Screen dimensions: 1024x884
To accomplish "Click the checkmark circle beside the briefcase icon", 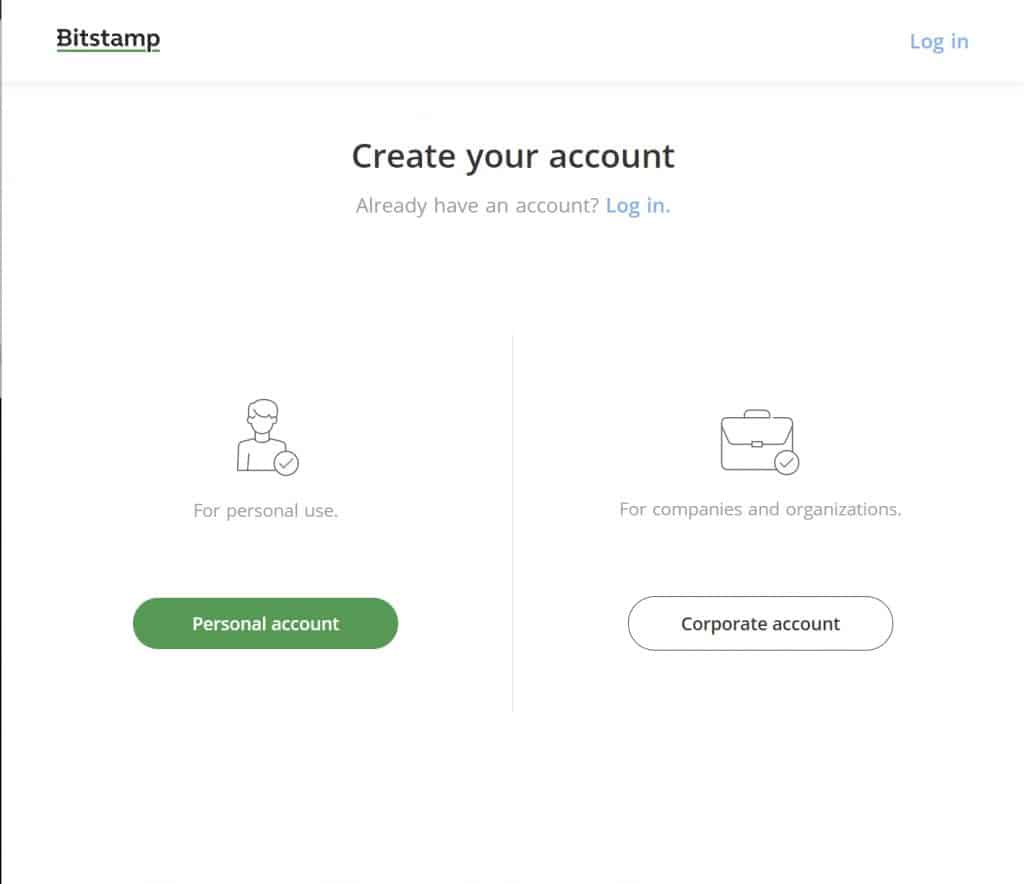I will point(789,464).
